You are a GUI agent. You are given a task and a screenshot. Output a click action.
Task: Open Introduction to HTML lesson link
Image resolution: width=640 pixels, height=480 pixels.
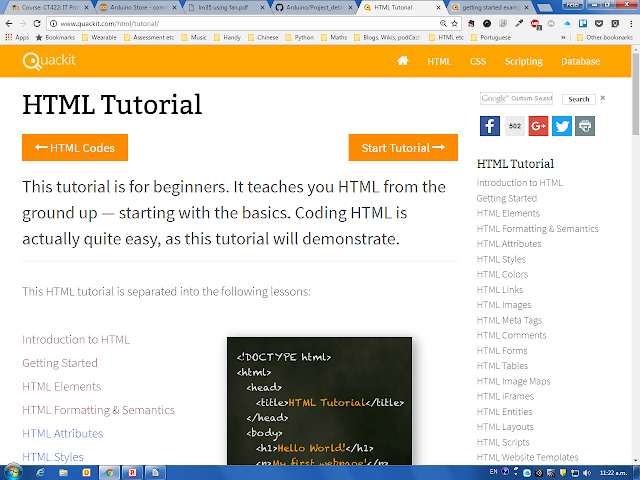(76, 340)
